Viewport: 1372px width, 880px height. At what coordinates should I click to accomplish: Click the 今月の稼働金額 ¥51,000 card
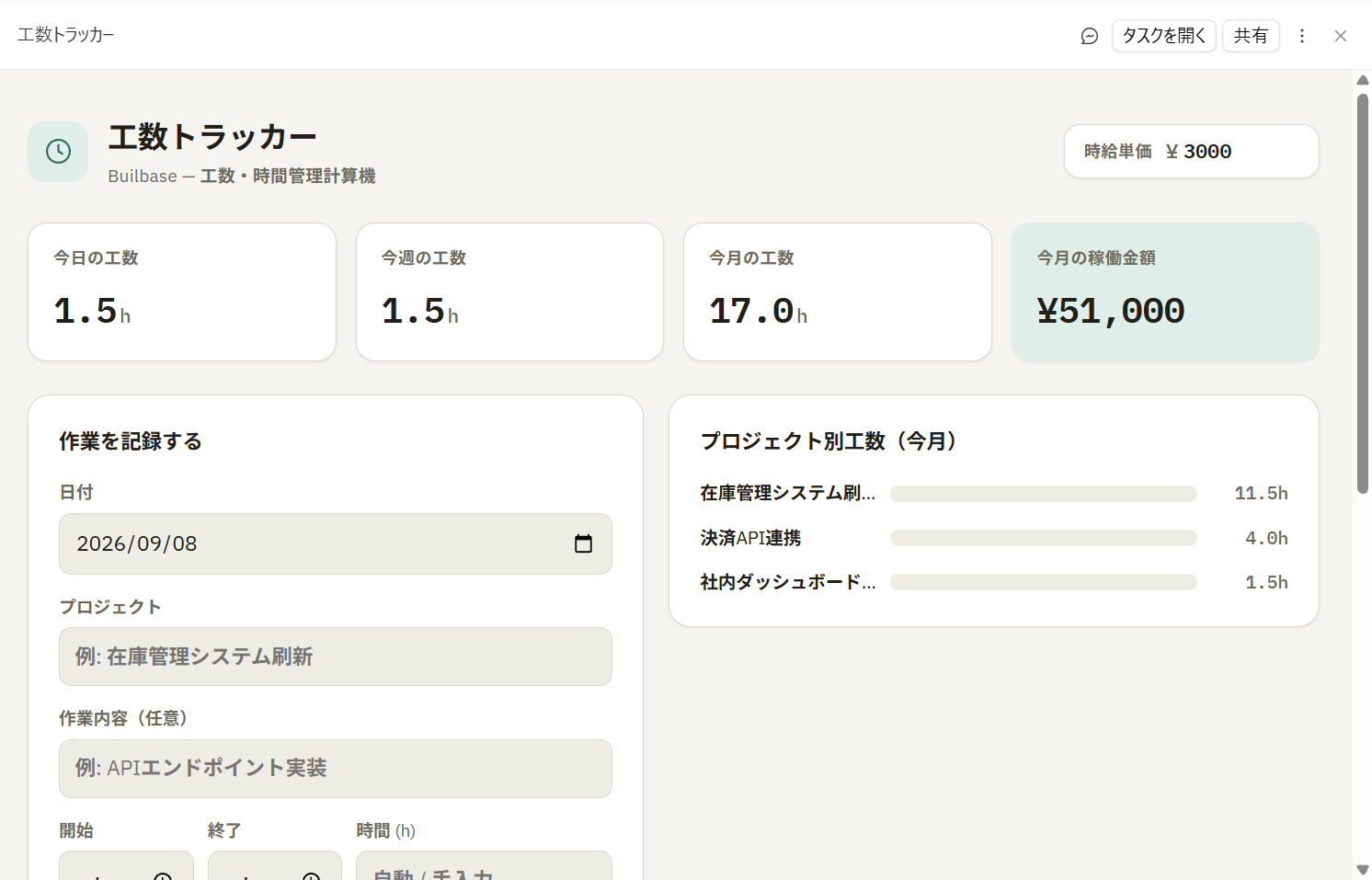pyautogui.click(x=1165, y=291)
